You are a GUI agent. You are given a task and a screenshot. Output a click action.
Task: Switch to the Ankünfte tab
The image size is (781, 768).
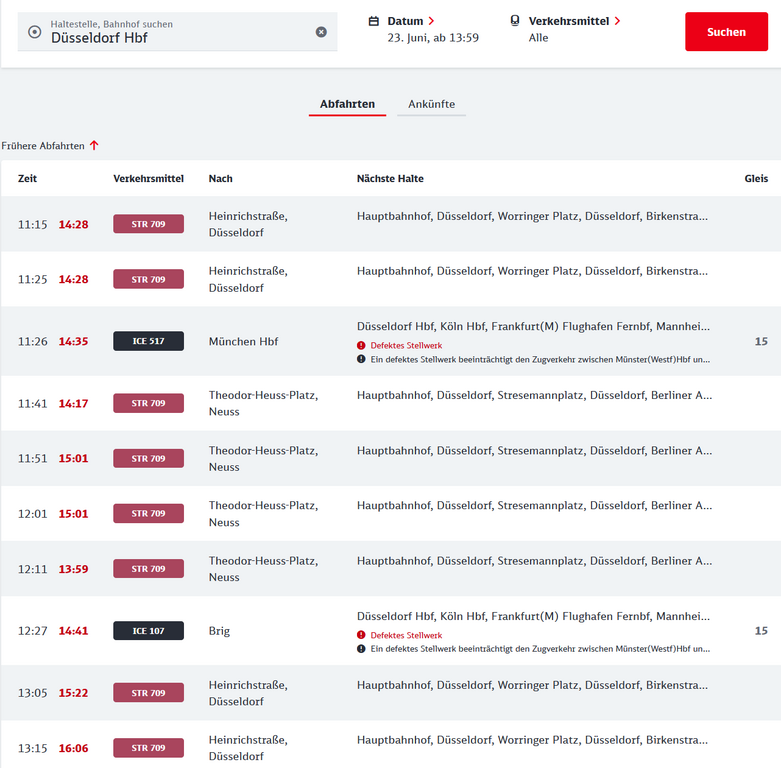click(431, 104)
